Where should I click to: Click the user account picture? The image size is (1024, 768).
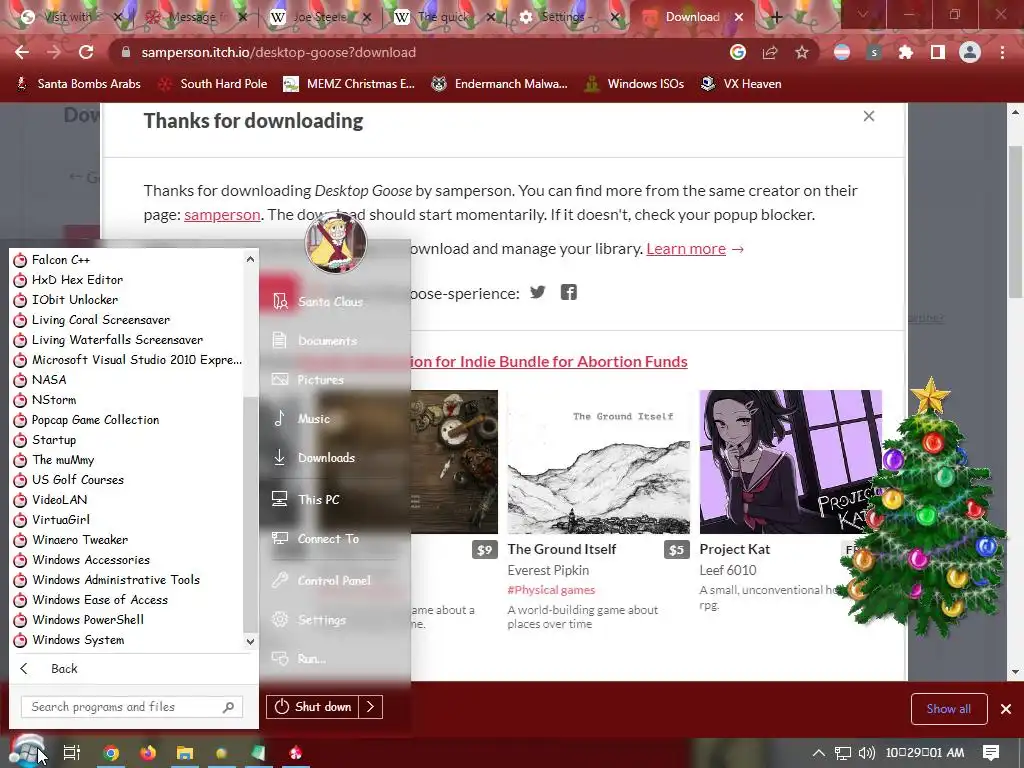[x=336, y=243]
